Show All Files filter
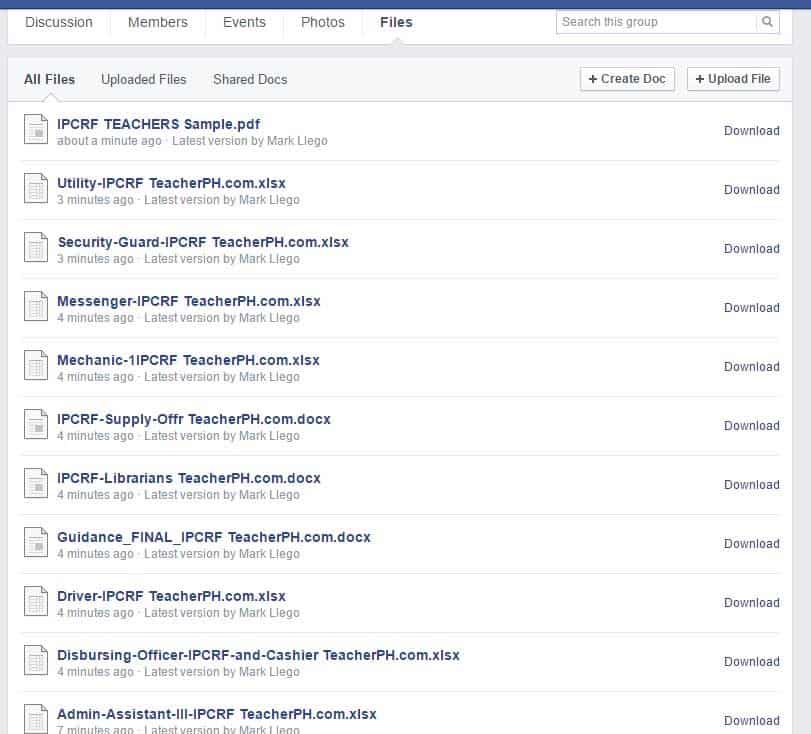 49,79
